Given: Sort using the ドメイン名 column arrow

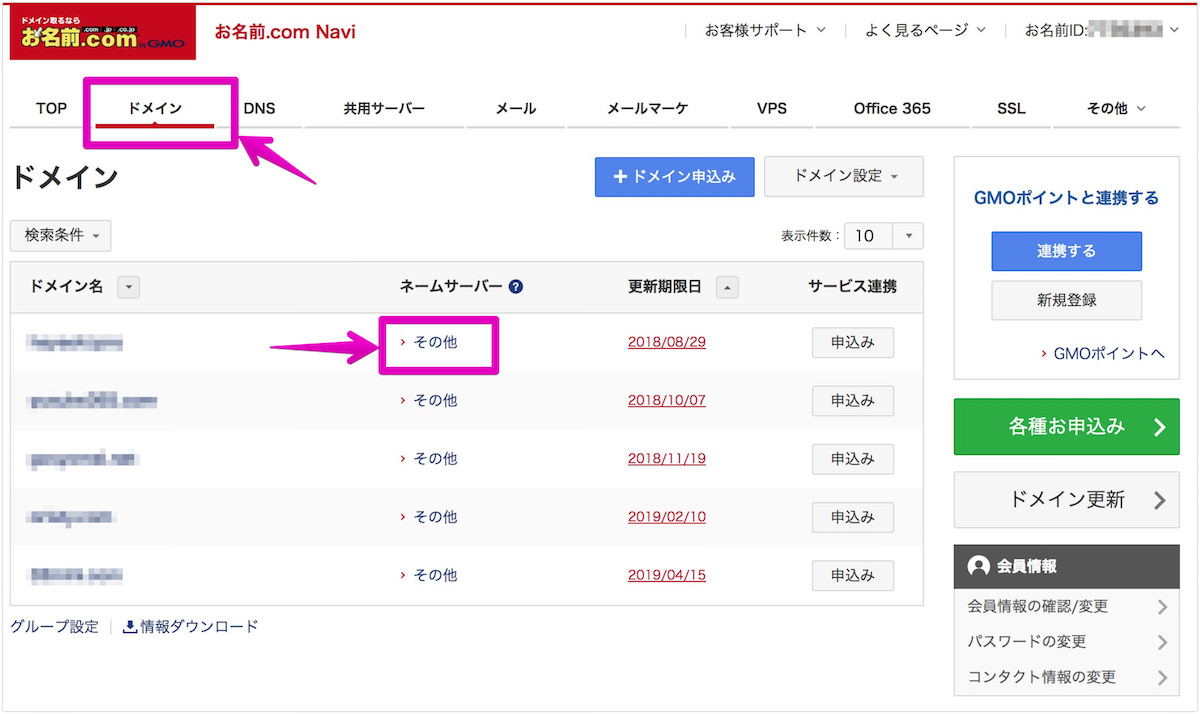Looking at the screenshot, I should [128, 287].
